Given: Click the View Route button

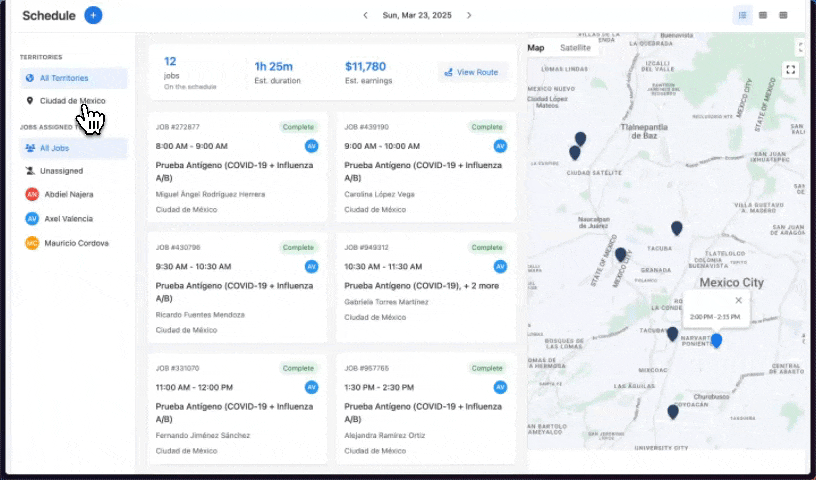Looking at the screenshot, I should [473, 73].
